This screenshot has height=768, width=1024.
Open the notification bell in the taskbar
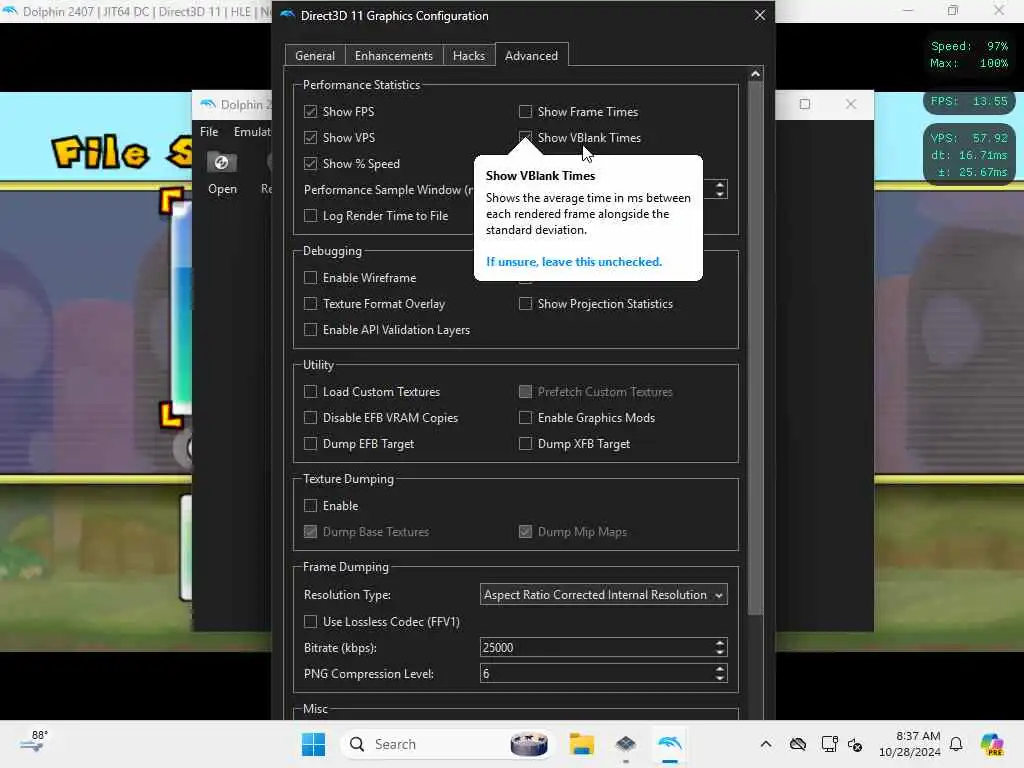pyautogui.click(x=956, y=744)
